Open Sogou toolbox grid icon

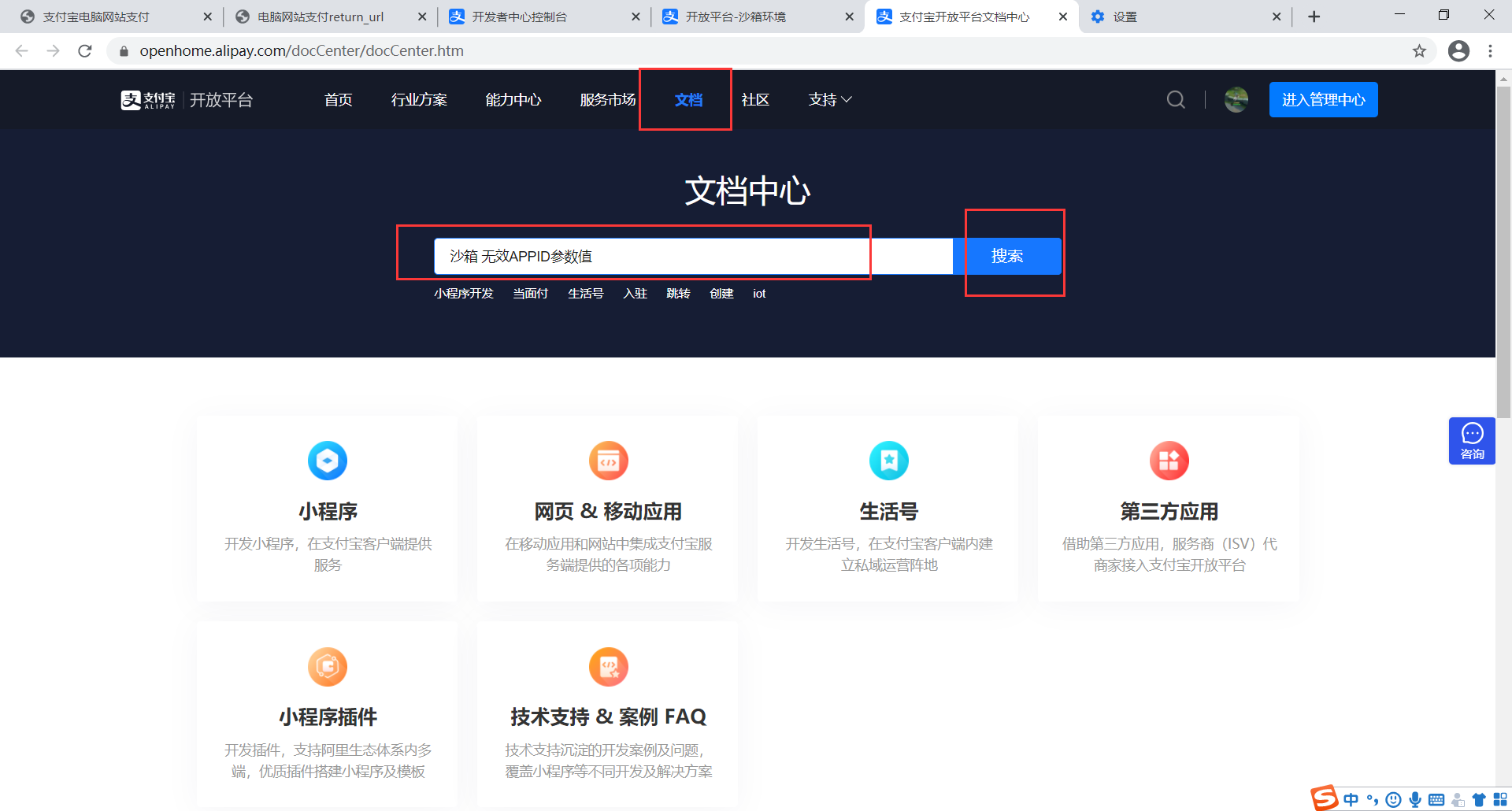click(1500, 800)
